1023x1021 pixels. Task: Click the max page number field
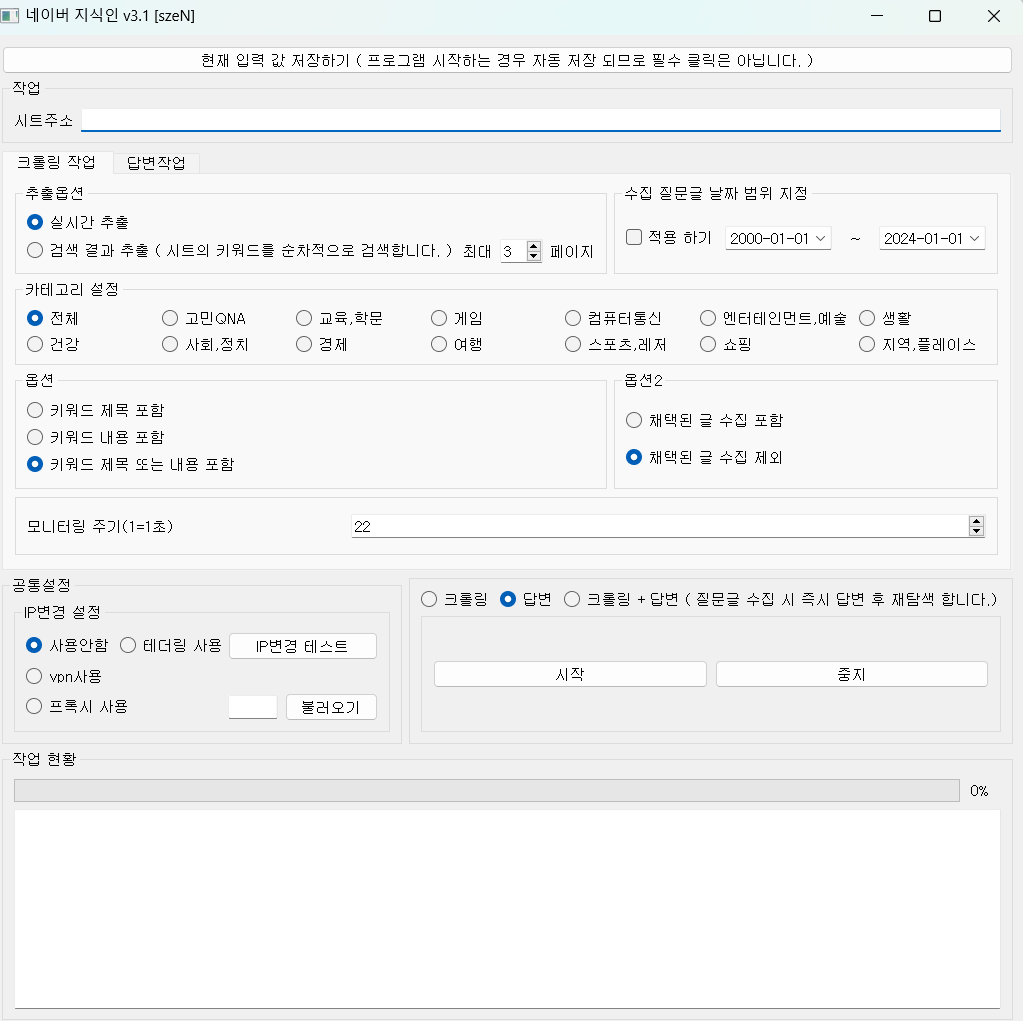point(513,251)
